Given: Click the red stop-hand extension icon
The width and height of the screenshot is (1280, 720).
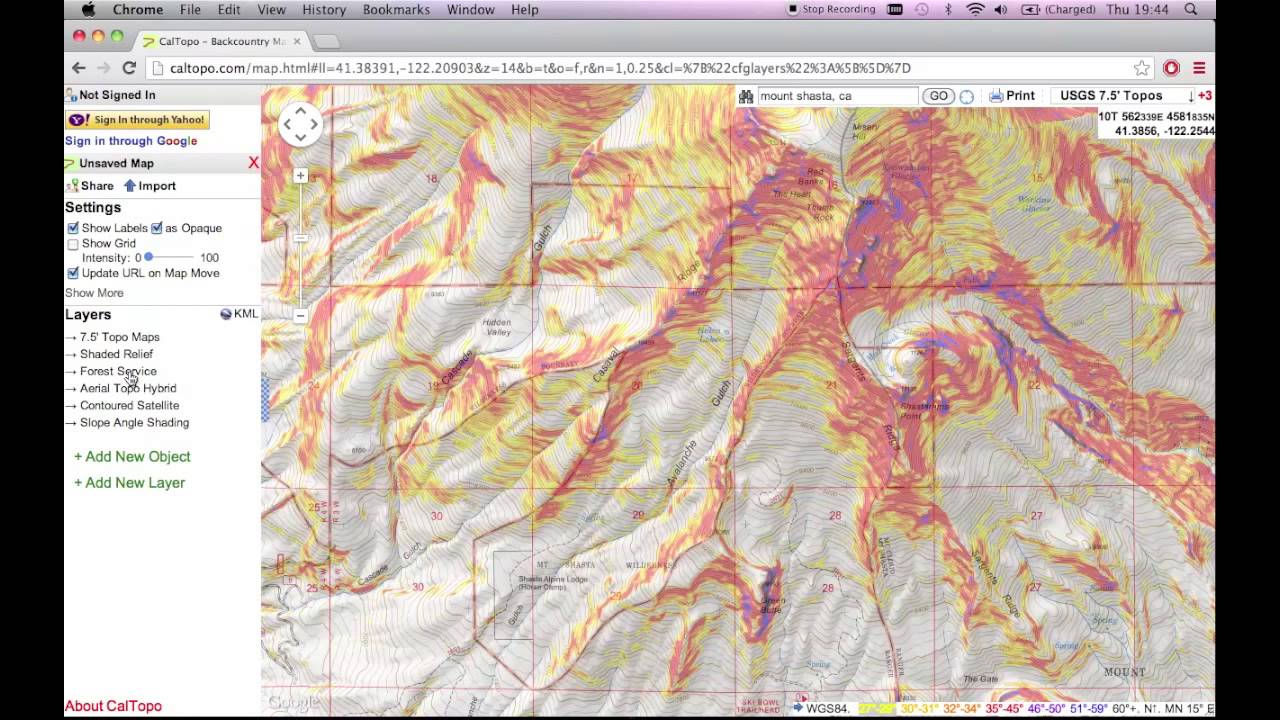Looking at the screenshot, I should pyautogui.click(x=1171, y=68).
